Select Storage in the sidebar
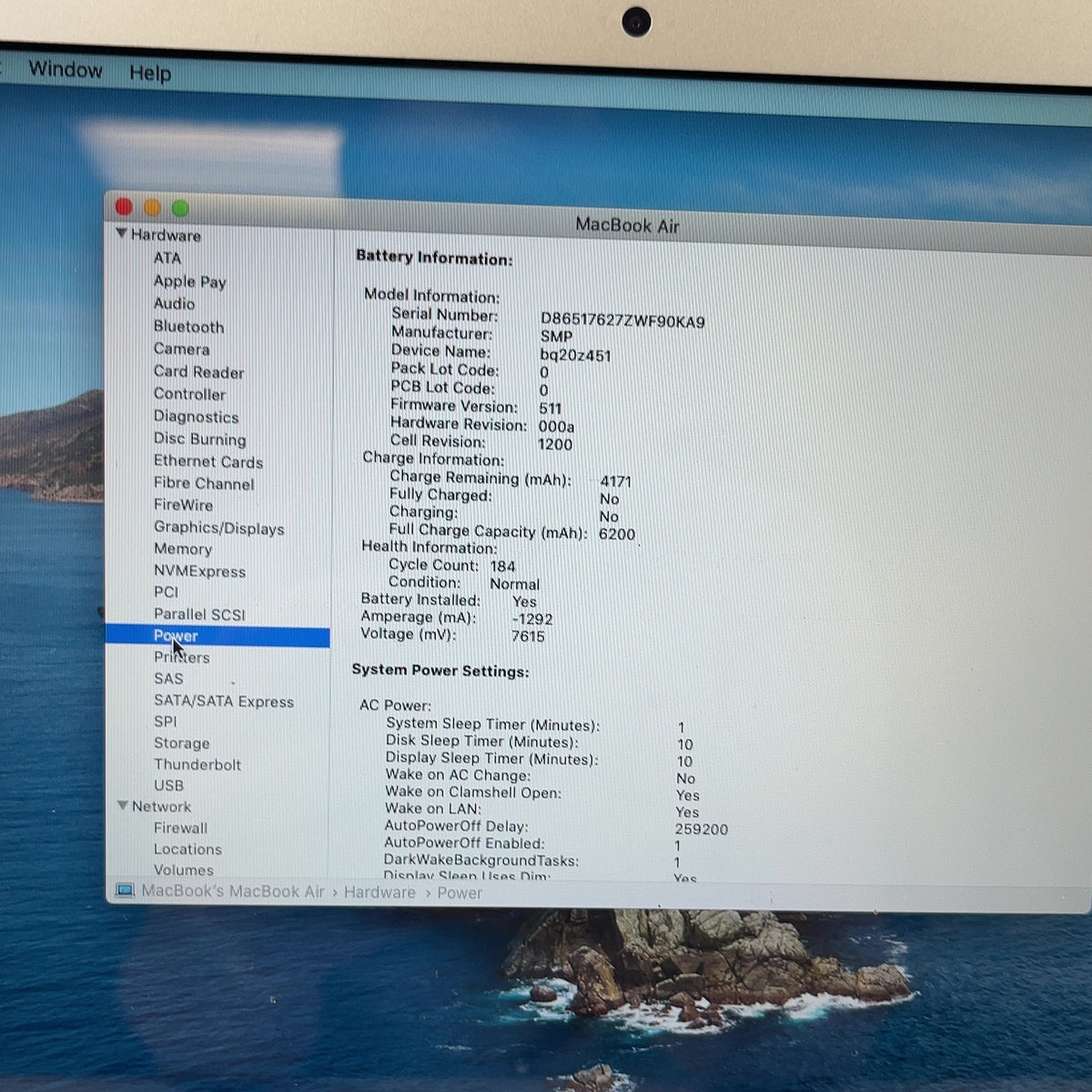Viewport: 1092px width, 1092px height. pos(181,743)
